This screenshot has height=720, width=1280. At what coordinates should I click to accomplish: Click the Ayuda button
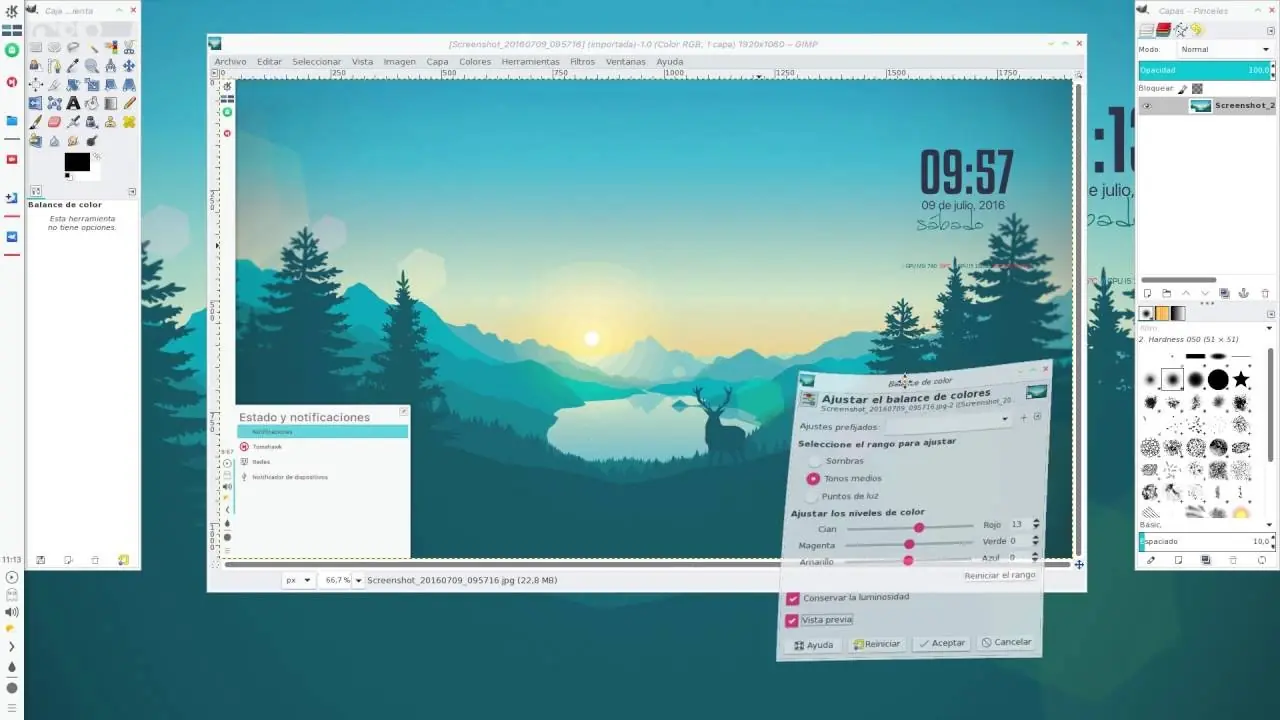pyautogui.click(x=814, y=645)
